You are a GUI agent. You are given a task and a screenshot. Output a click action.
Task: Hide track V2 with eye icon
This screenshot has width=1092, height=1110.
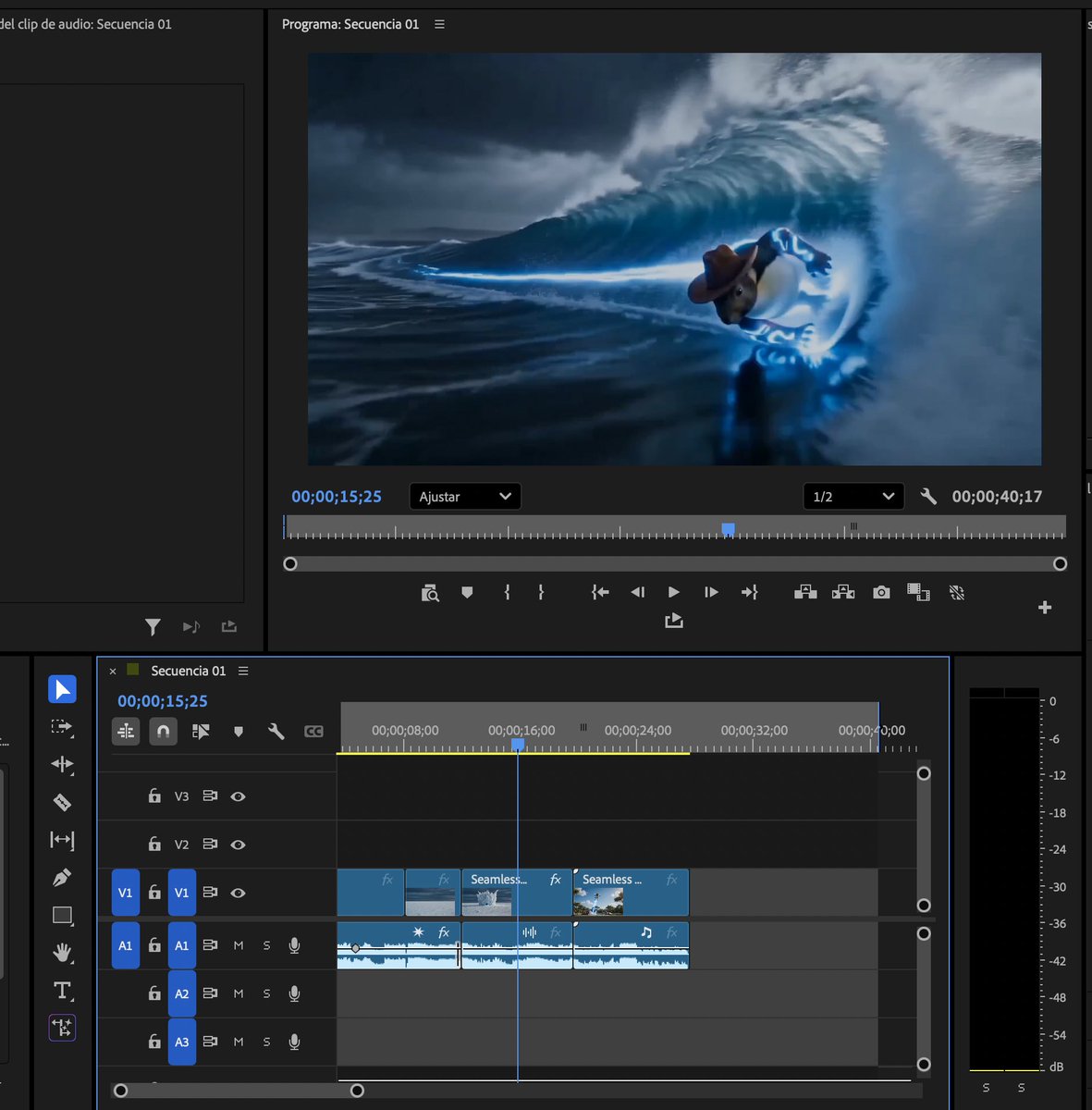pyautogui.click(x=238, y=845)
